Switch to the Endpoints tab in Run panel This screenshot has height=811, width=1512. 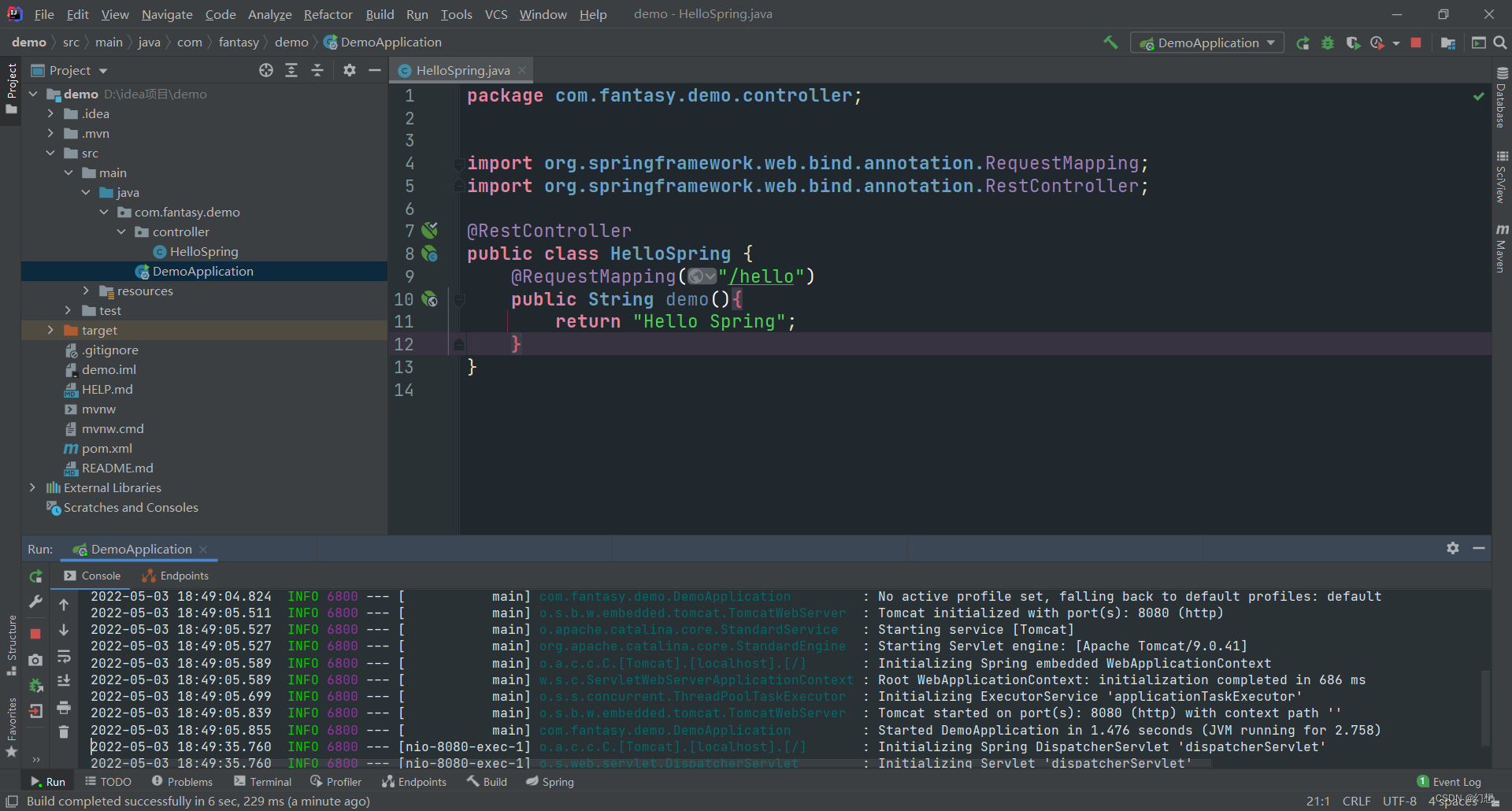[175, 576]
